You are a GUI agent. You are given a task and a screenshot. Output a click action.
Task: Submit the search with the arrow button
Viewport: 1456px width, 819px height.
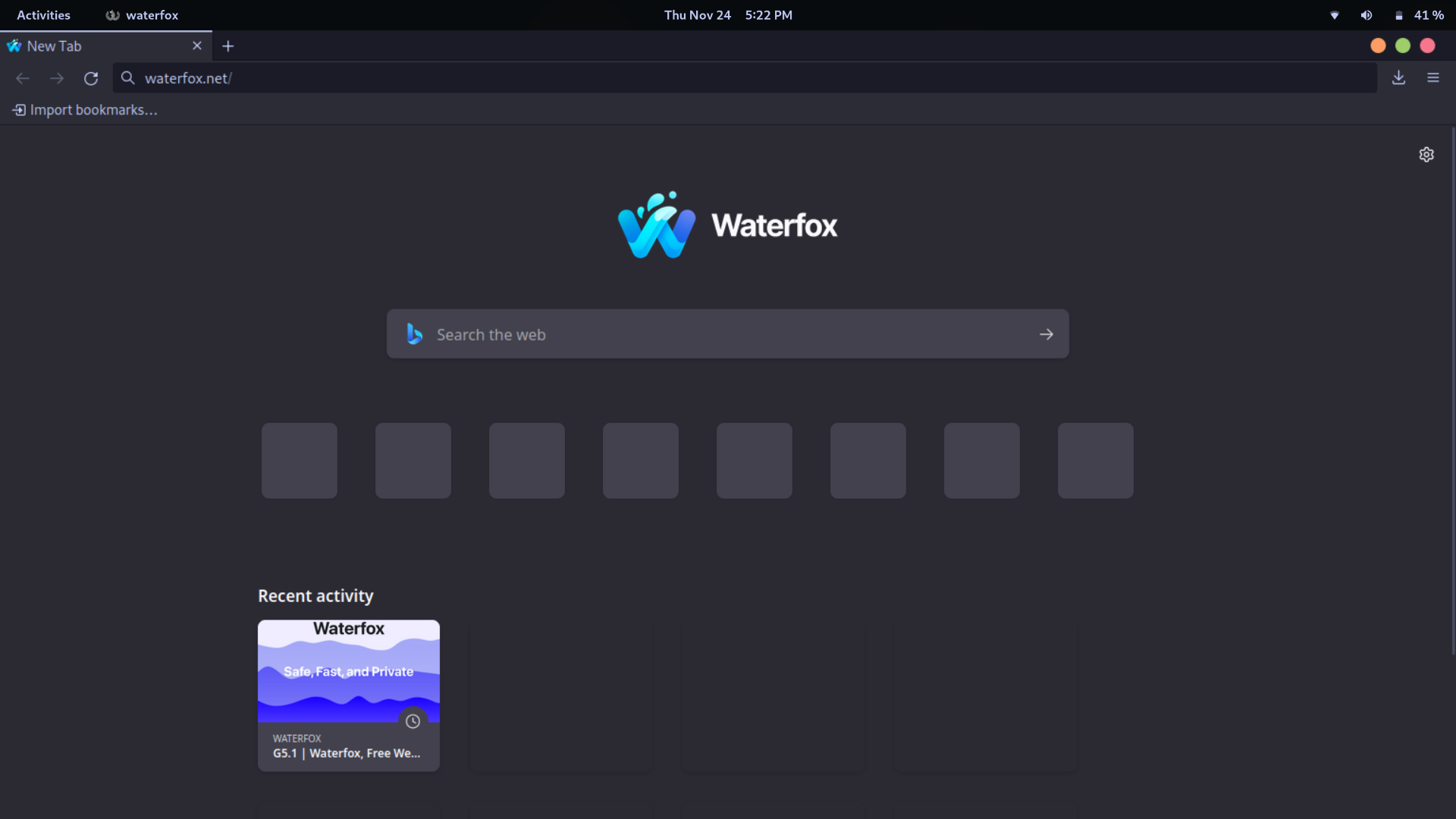pyautogui.click(x=1046, y=334)
